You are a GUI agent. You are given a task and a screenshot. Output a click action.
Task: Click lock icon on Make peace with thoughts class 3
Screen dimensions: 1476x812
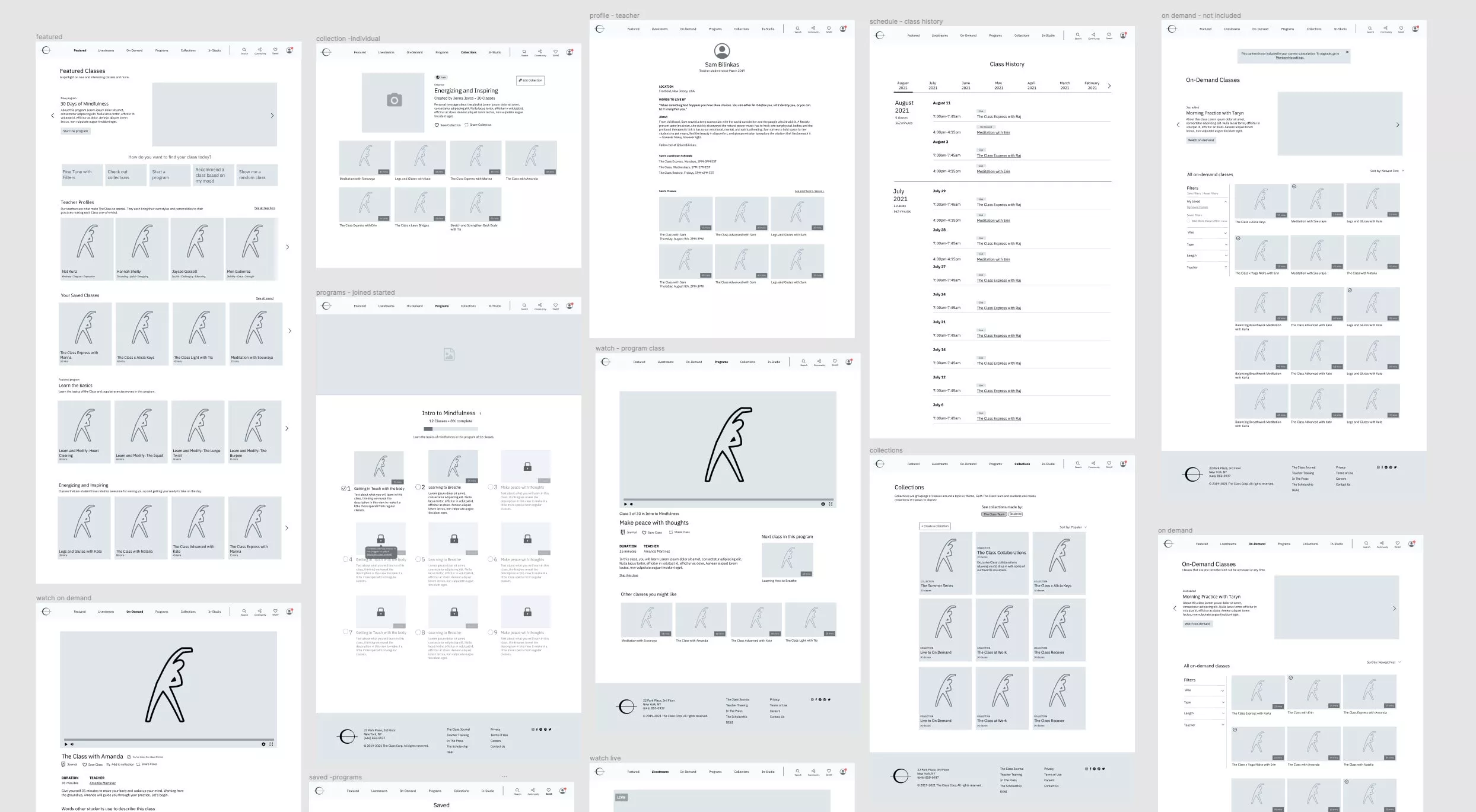(x=527, y=467)
